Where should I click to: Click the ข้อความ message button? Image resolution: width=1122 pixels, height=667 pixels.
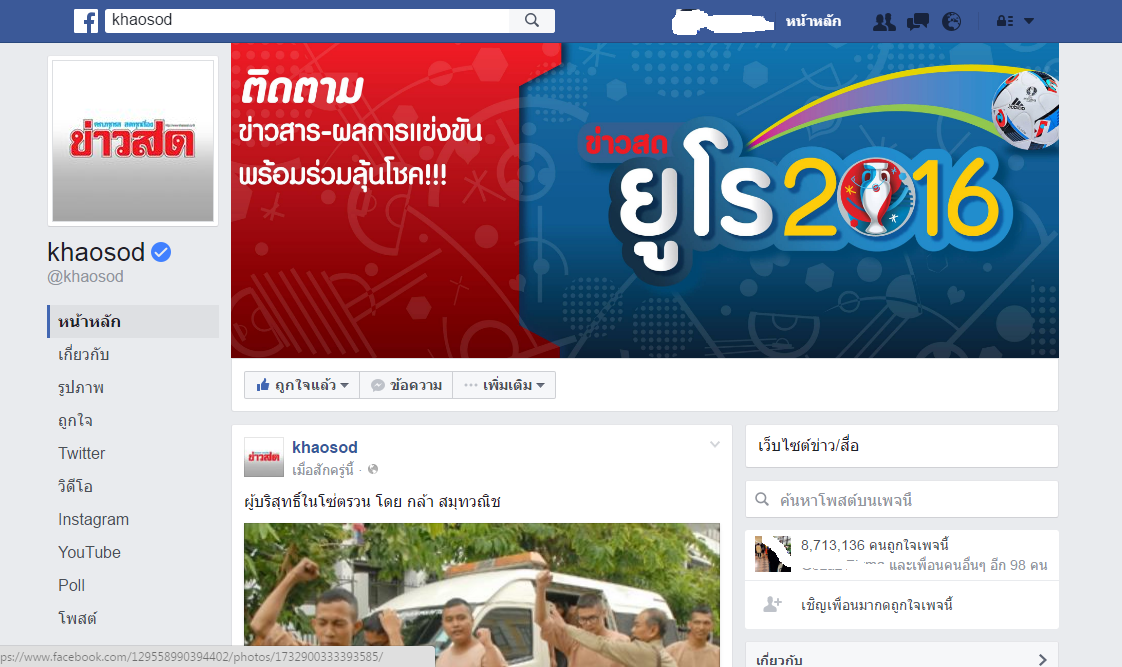coord(406,385)
